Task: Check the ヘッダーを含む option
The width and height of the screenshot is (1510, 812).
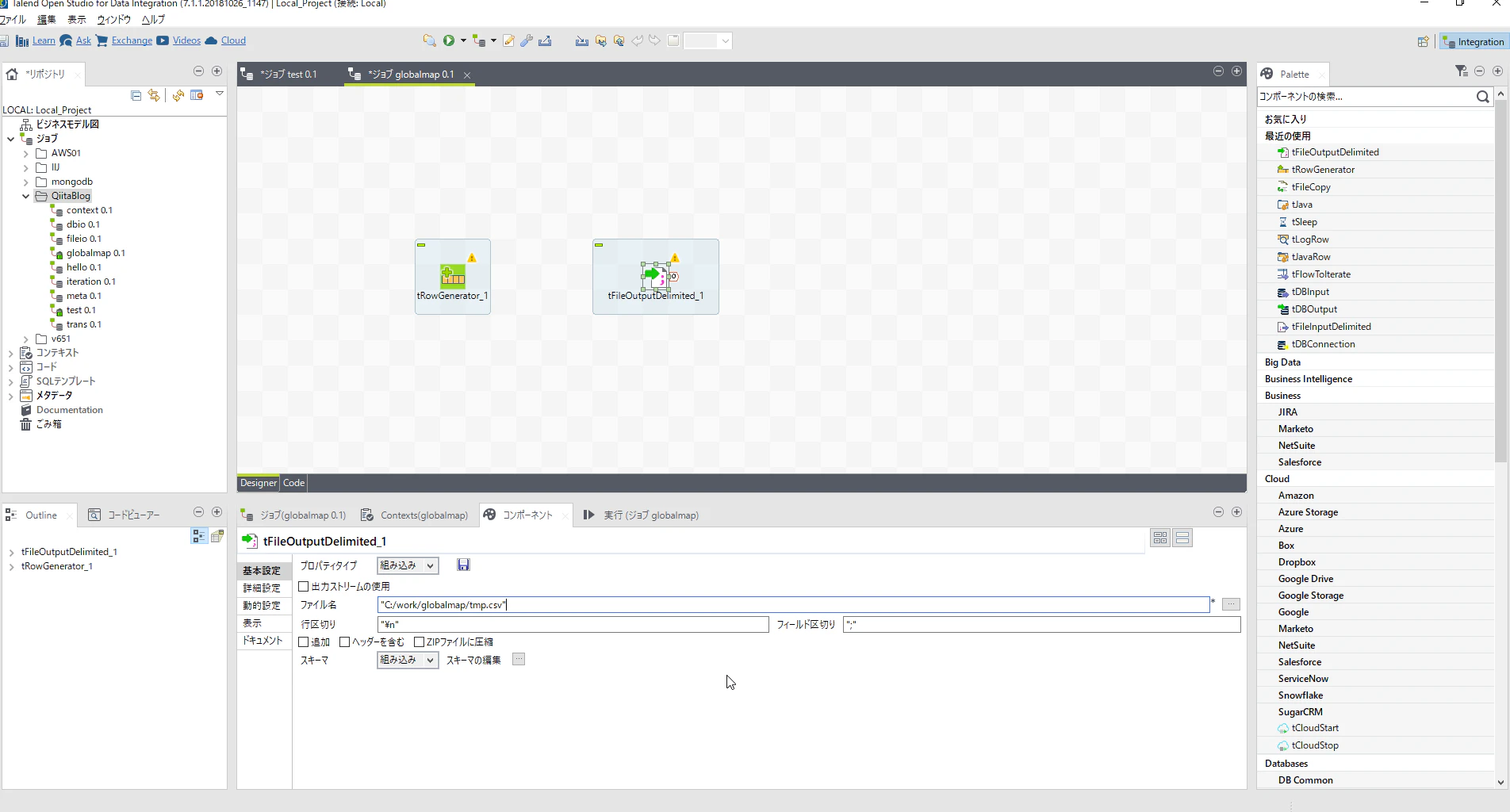Action: (x=344, y=642)
